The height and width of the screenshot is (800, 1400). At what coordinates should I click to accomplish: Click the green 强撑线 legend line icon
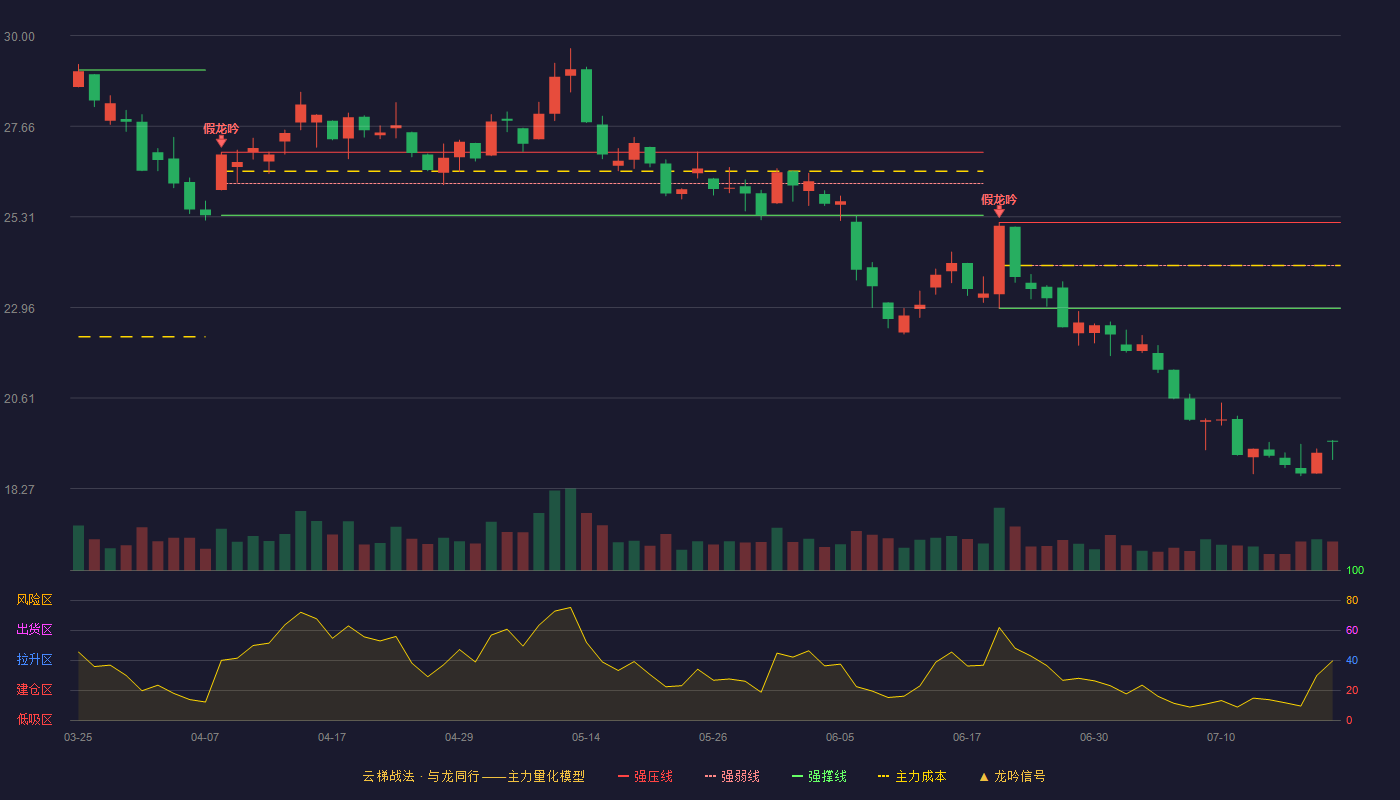coord(797,776)
